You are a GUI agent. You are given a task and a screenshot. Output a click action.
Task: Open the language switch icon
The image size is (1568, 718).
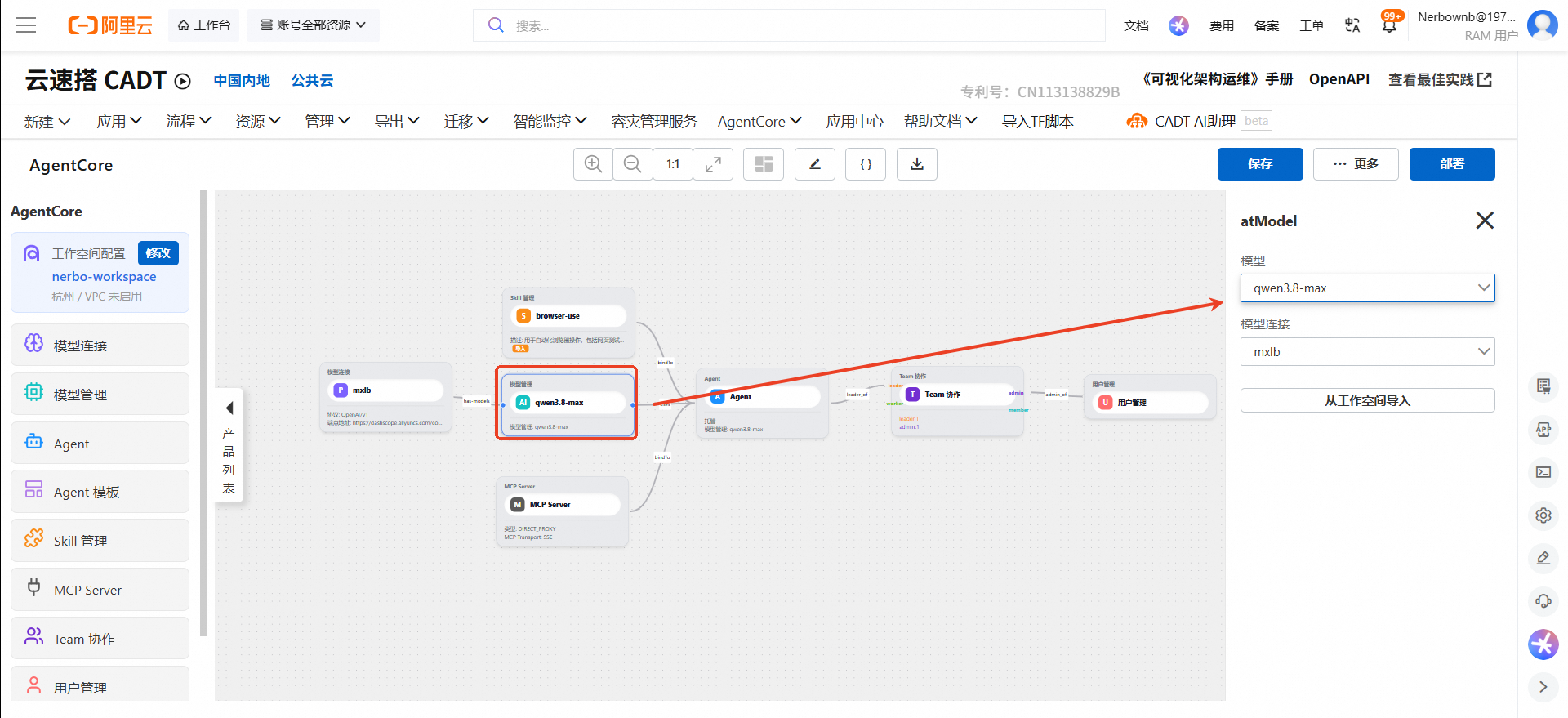[x=1352, y=25]
